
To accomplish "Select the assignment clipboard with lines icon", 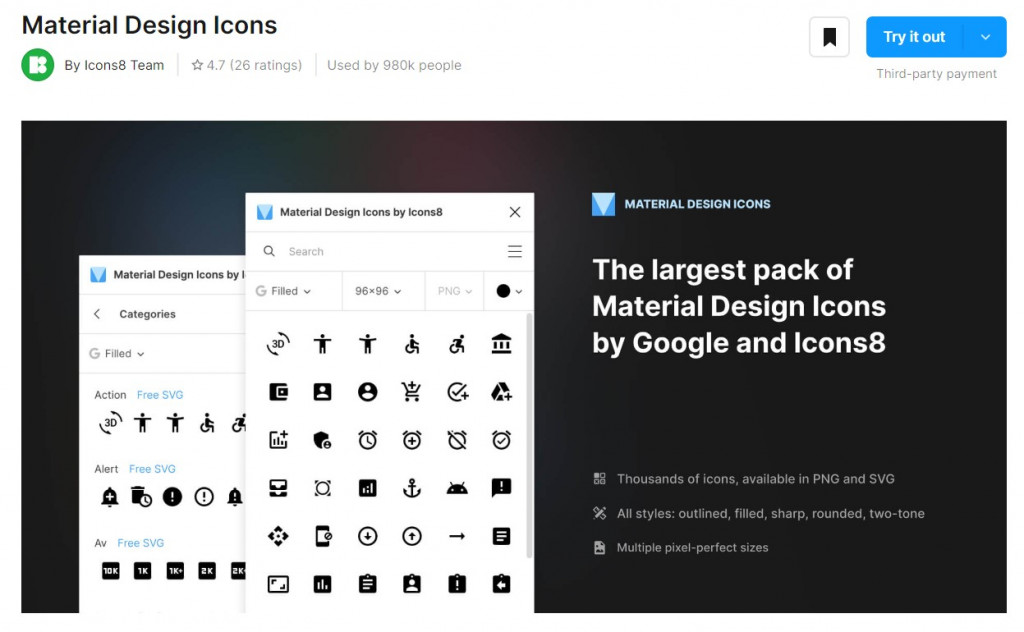I will pyautogui.click(x=367, y=583).
